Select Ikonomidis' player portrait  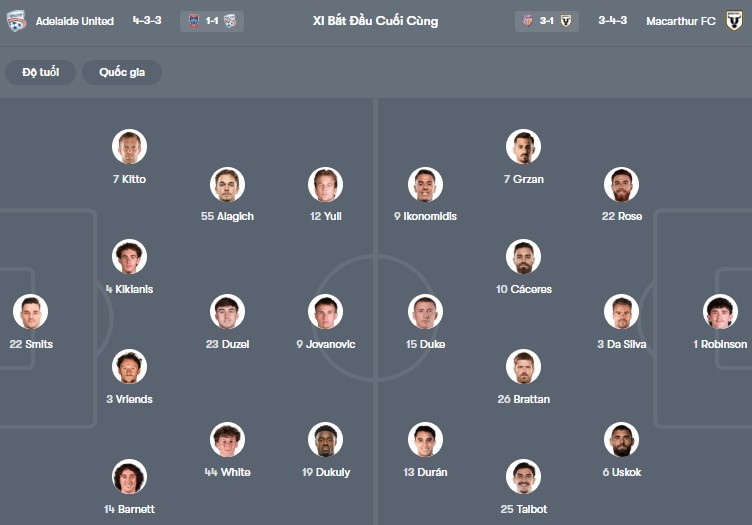coord(425,184)
